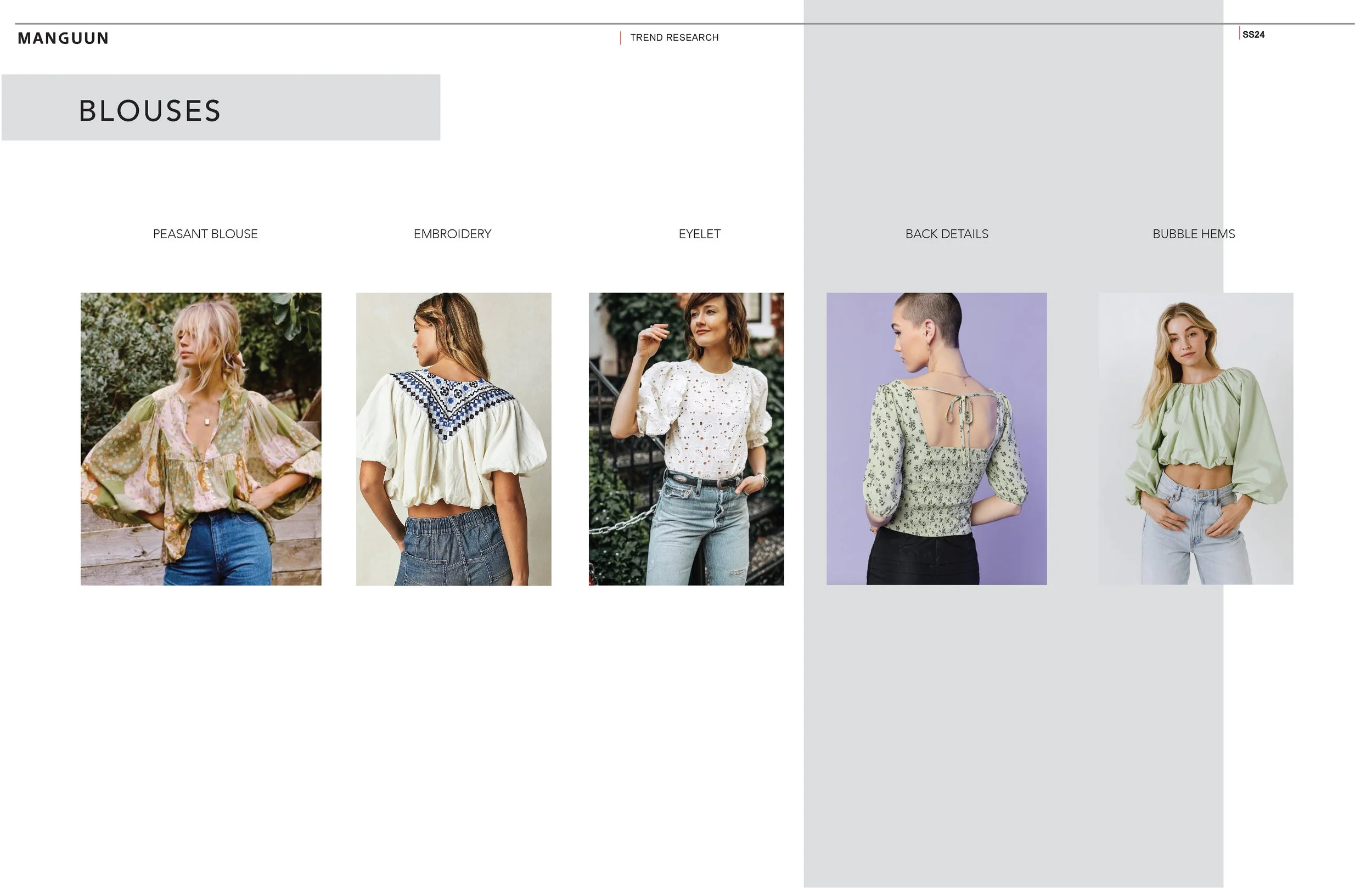Select the BACK DETAILS caption
This screenshot has height=888, width=1372.
pyautogui.click(x=946, y=234)
